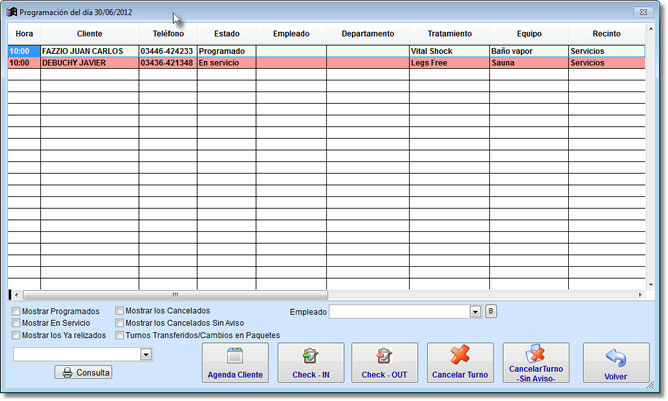Select the DEBUCHY JAVIER client cell
This screenshot has height=401, width=668.
89,63
